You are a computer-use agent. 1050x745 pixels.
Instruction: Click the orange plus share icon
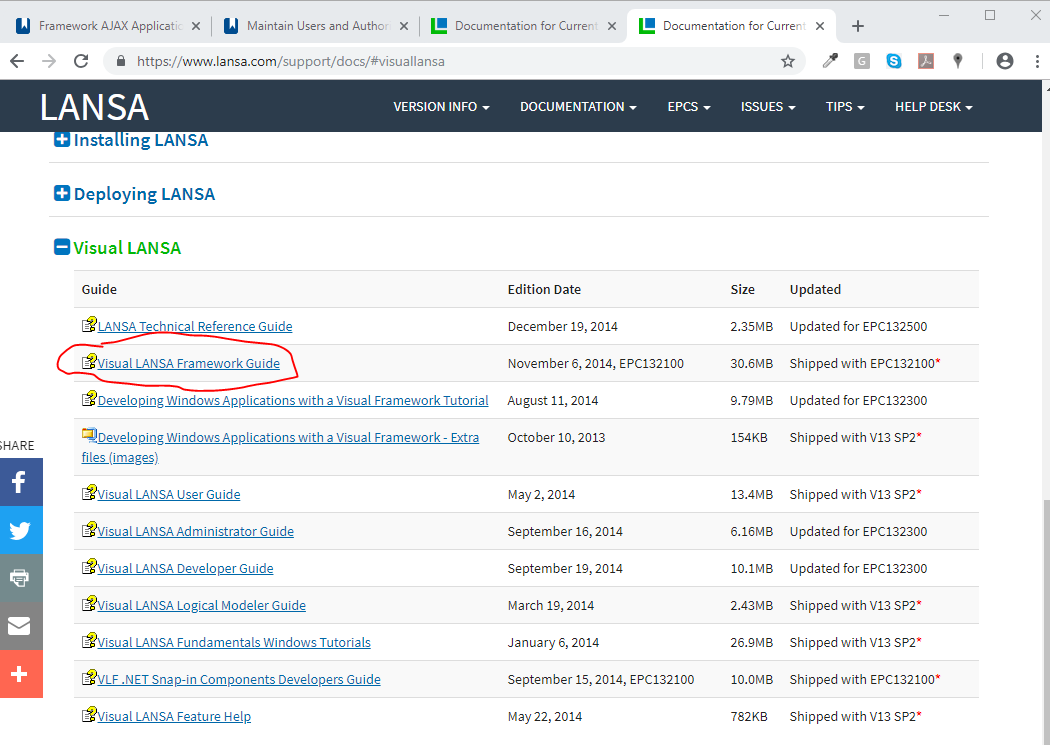[x=19, y=674]
